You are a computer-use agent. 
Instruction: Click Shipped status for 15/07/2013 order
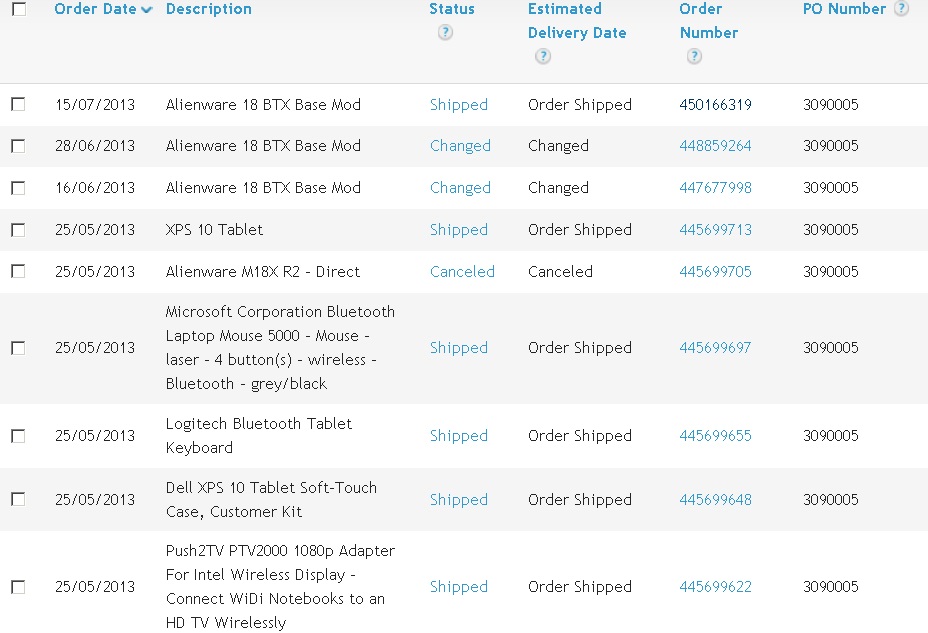(x=459, y=105)
